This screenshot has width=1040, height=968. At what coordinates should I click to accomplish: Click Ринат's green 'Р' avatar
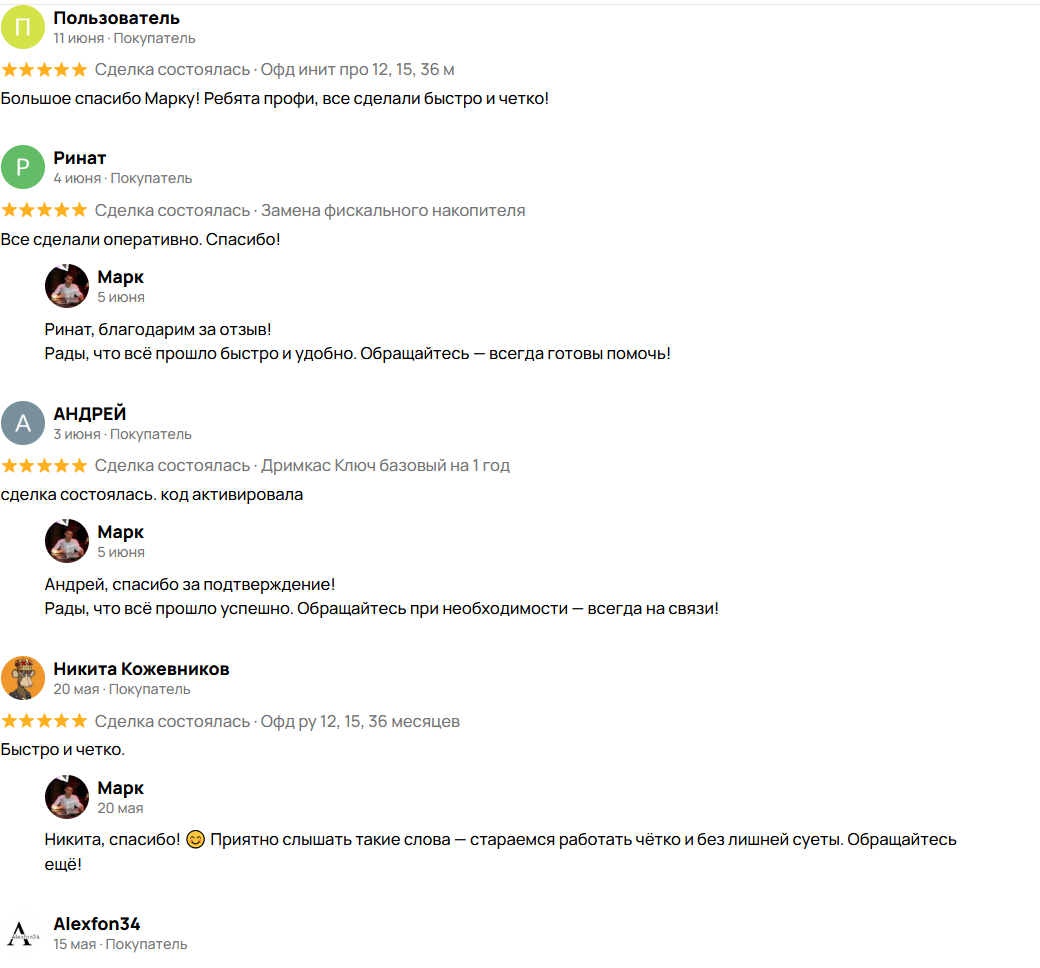[x=23, y=167]
